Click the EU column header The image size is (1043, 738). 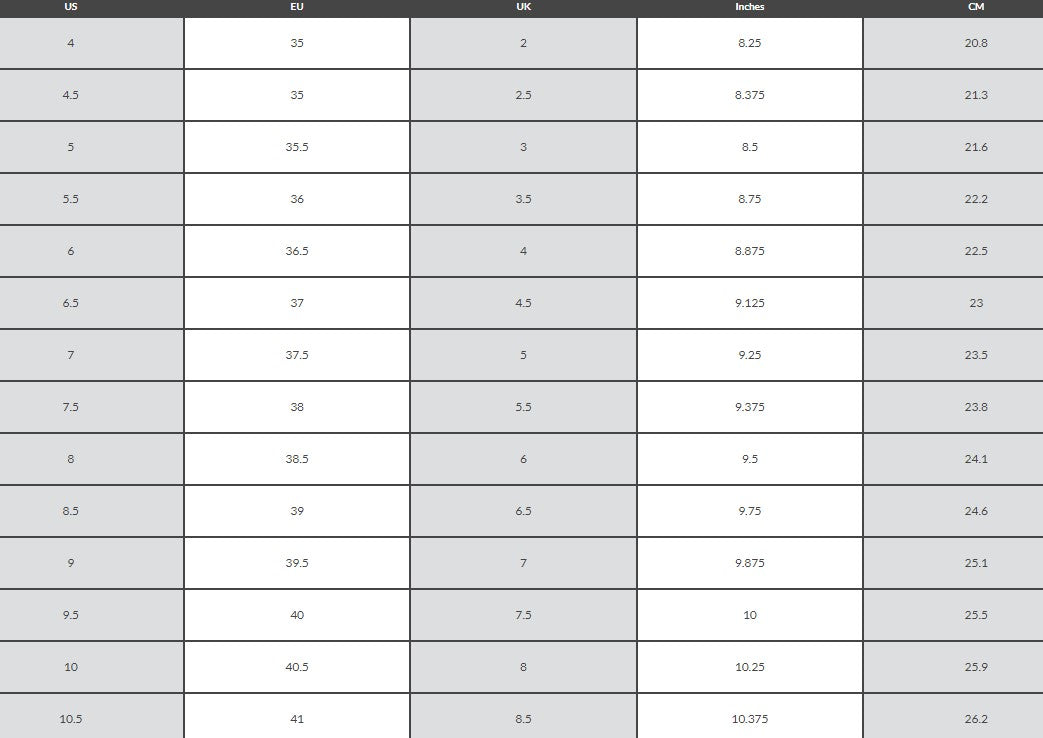pos(297,7)
